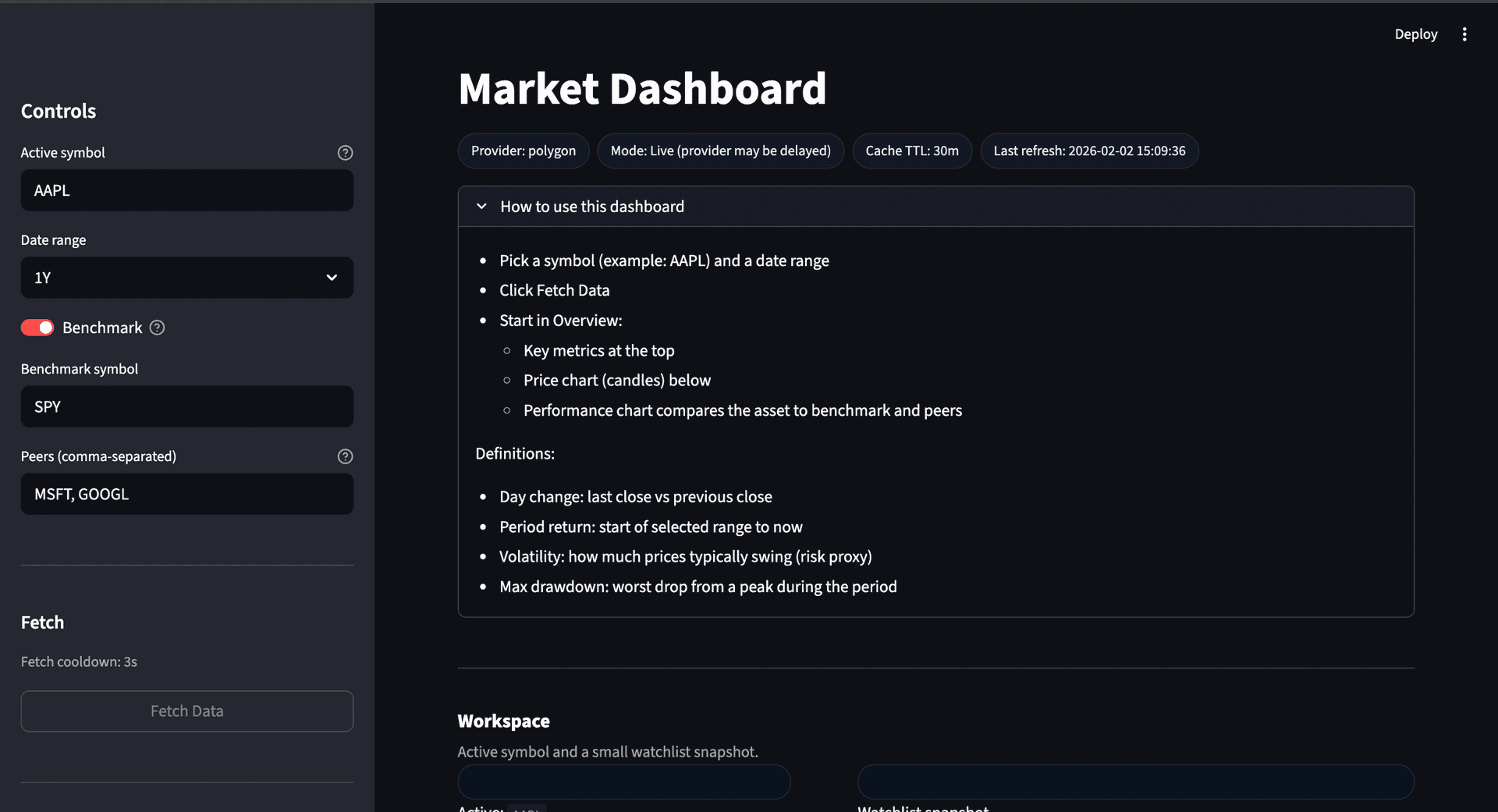Select the Benchmark symbol field showing SPY
Image resolution: width=1498 pixels, height=812 pixels.
coord(186,406)
